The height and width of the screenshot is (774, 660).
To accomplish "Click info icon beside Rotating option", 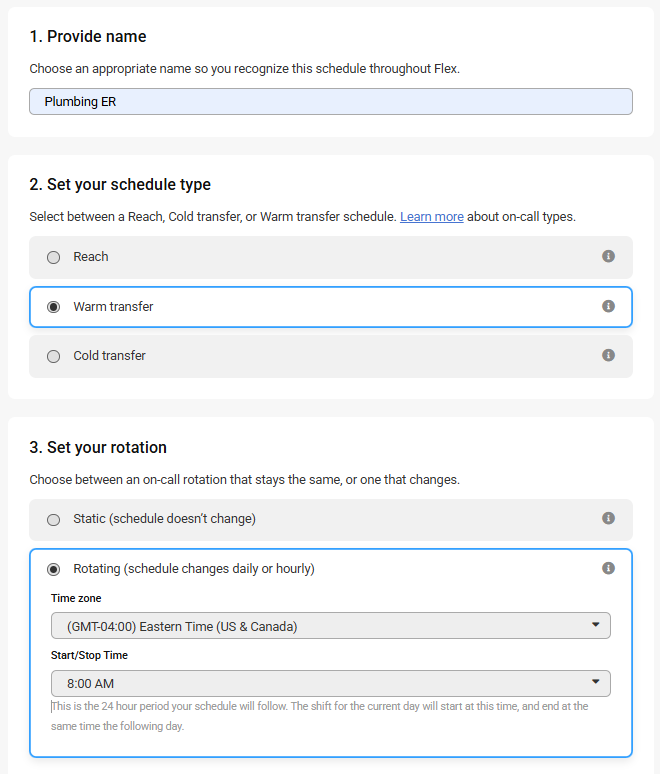I will 608,568.
